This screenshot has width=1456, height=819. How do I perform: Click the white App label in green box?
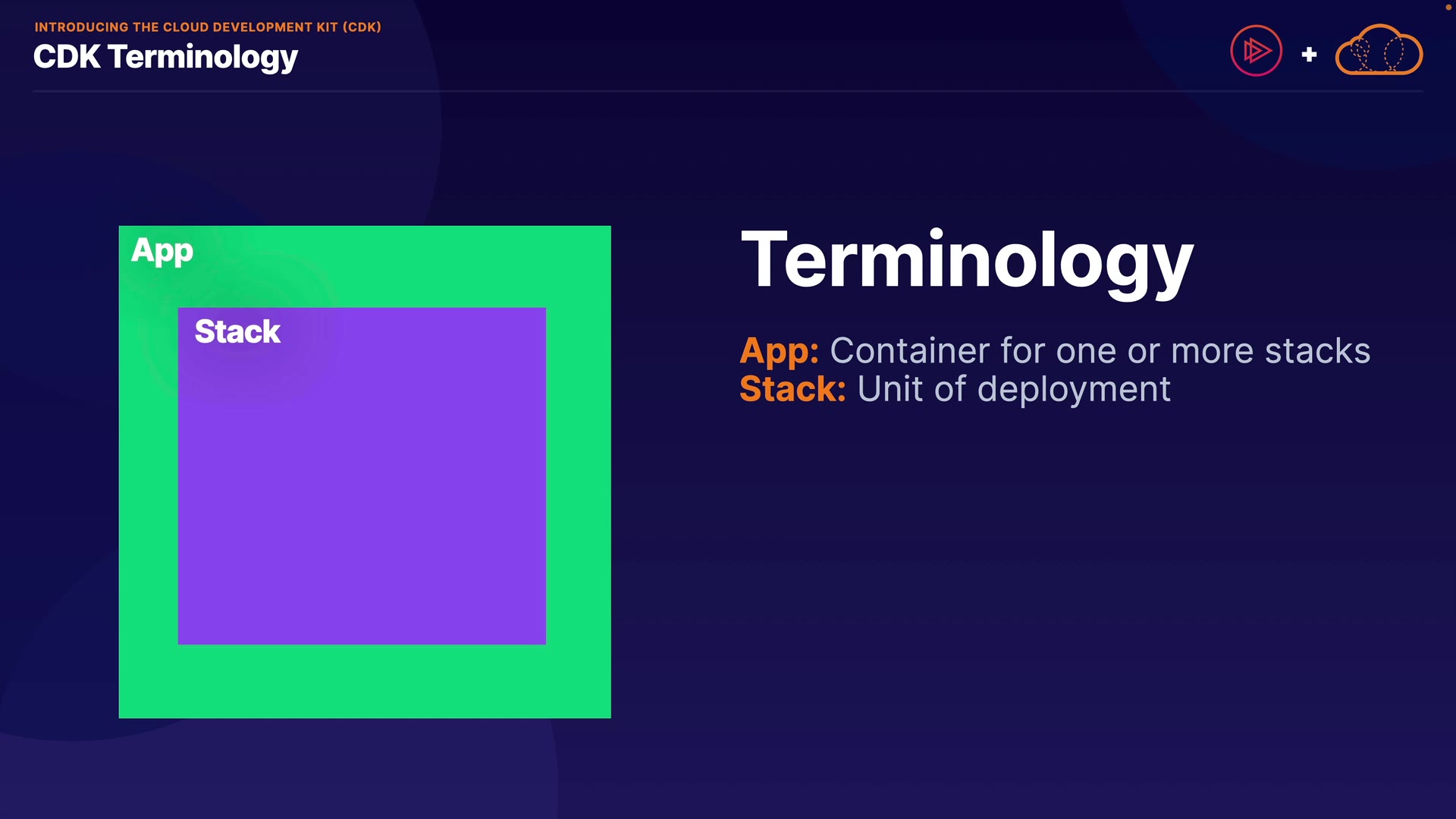pos(162,251)
